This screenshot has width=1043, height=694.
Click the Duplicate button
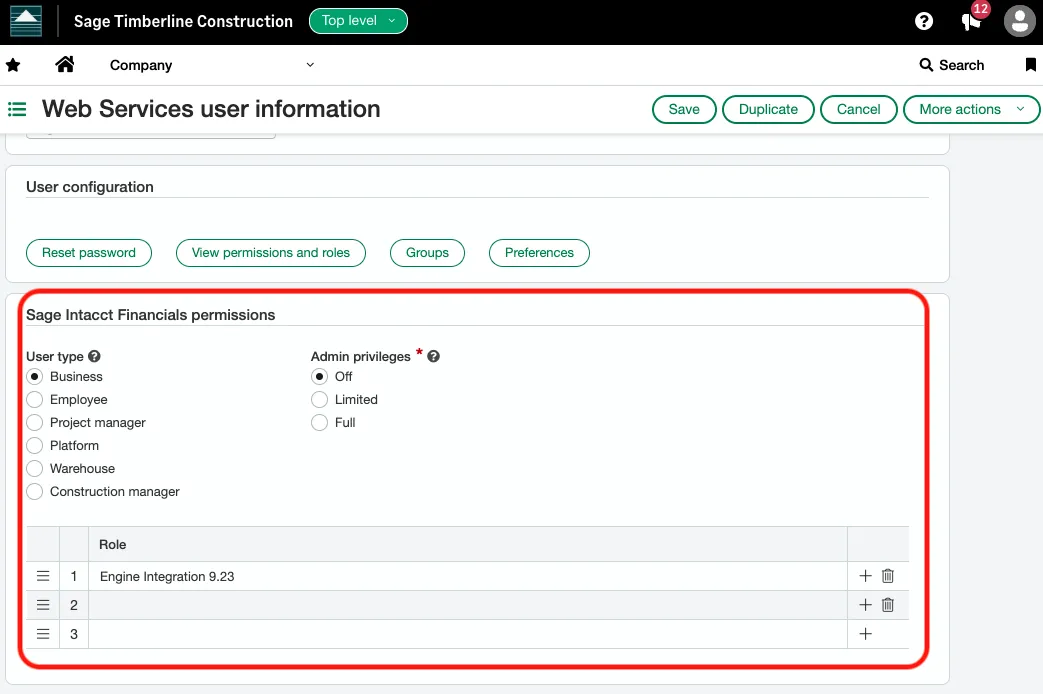(x=768, y=109)
